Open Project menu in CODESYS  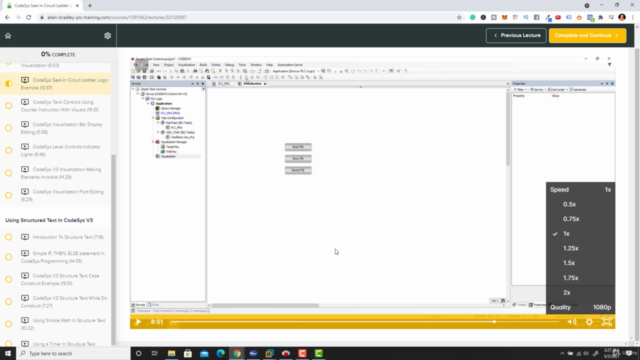169,65
